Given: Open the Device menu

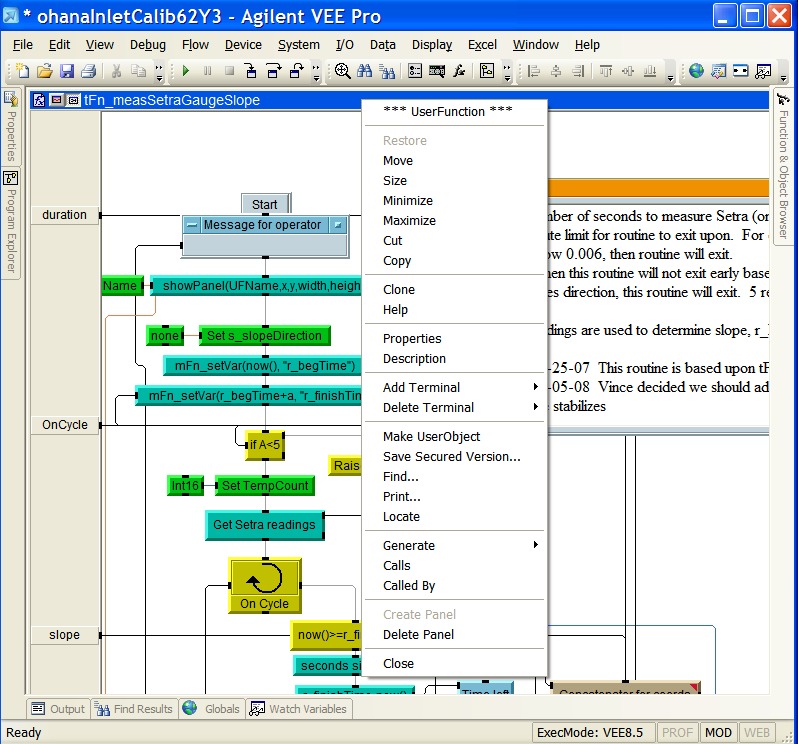Looking at the screenshot, I should [x=243, y=44].
